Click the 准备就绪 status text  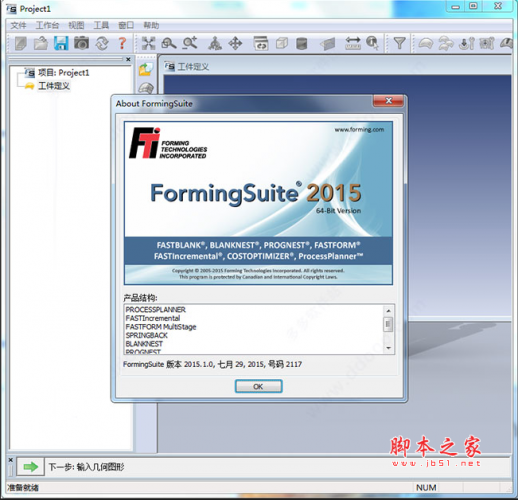[23, 488]
